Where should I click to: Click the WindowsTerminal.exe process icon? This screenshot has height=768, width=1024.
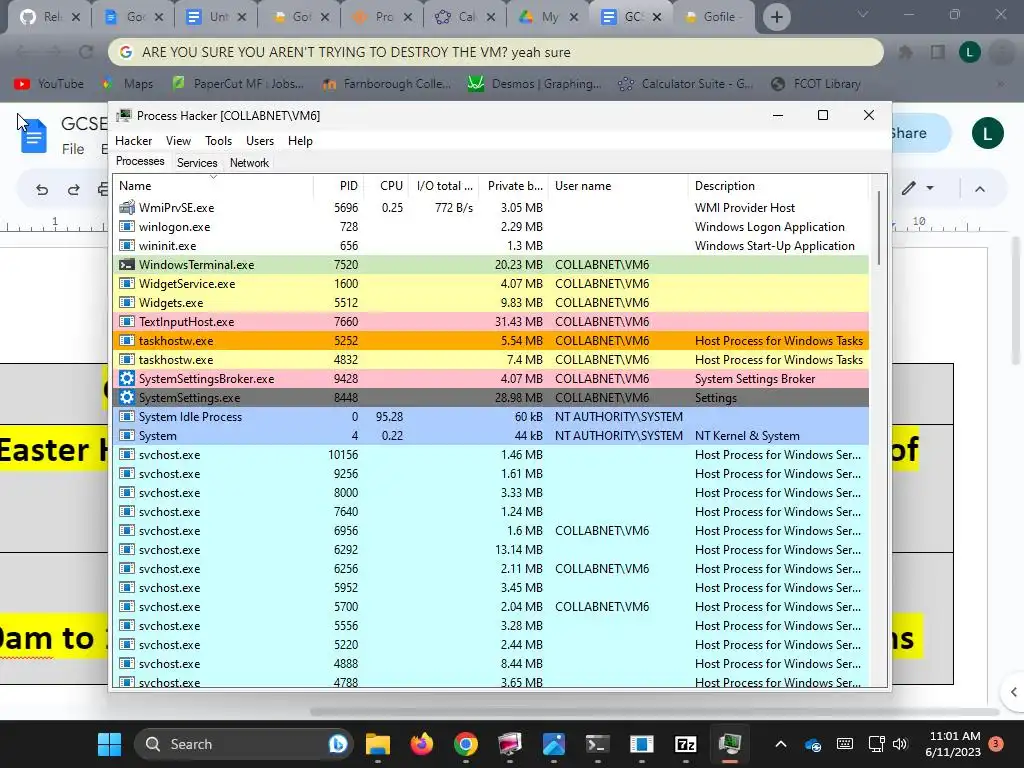[127, 264]
